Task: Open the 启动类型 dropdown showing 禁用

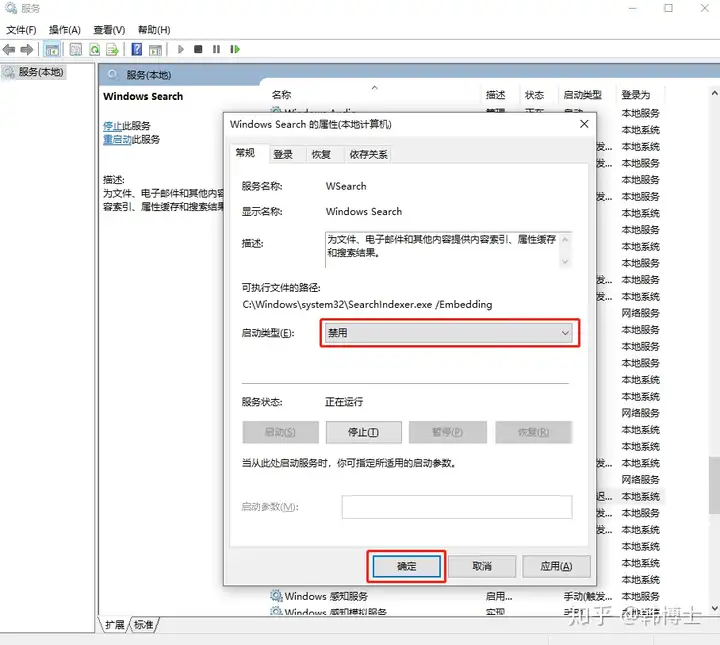Action: (449, 333)
